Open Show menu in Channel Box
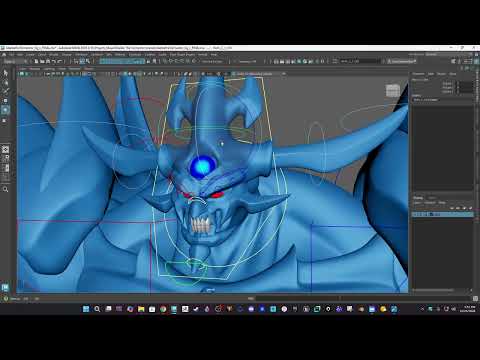Viewport: 480px width, 360px height. (452, 74)
